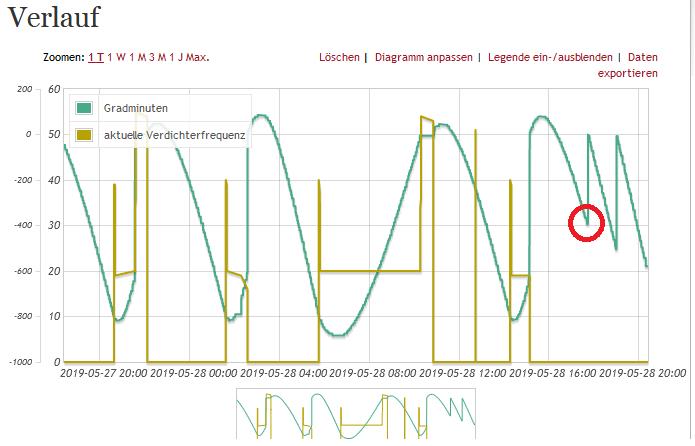Toggle Legende ein-/ausblenden
695x446 pixels.
[x=550, y=57]
